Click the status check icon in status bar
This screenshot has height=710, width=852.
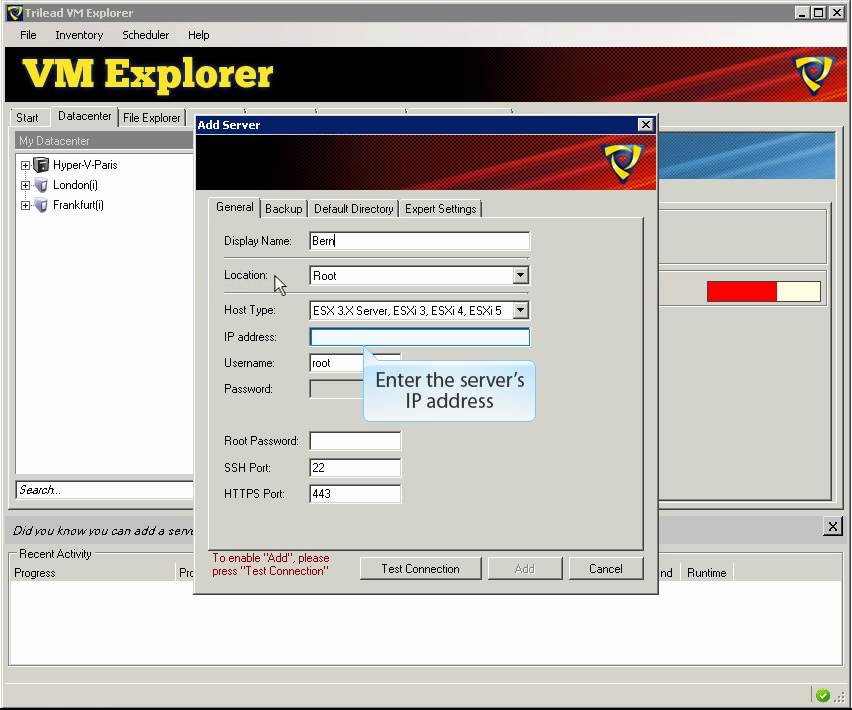coord(823,695)
